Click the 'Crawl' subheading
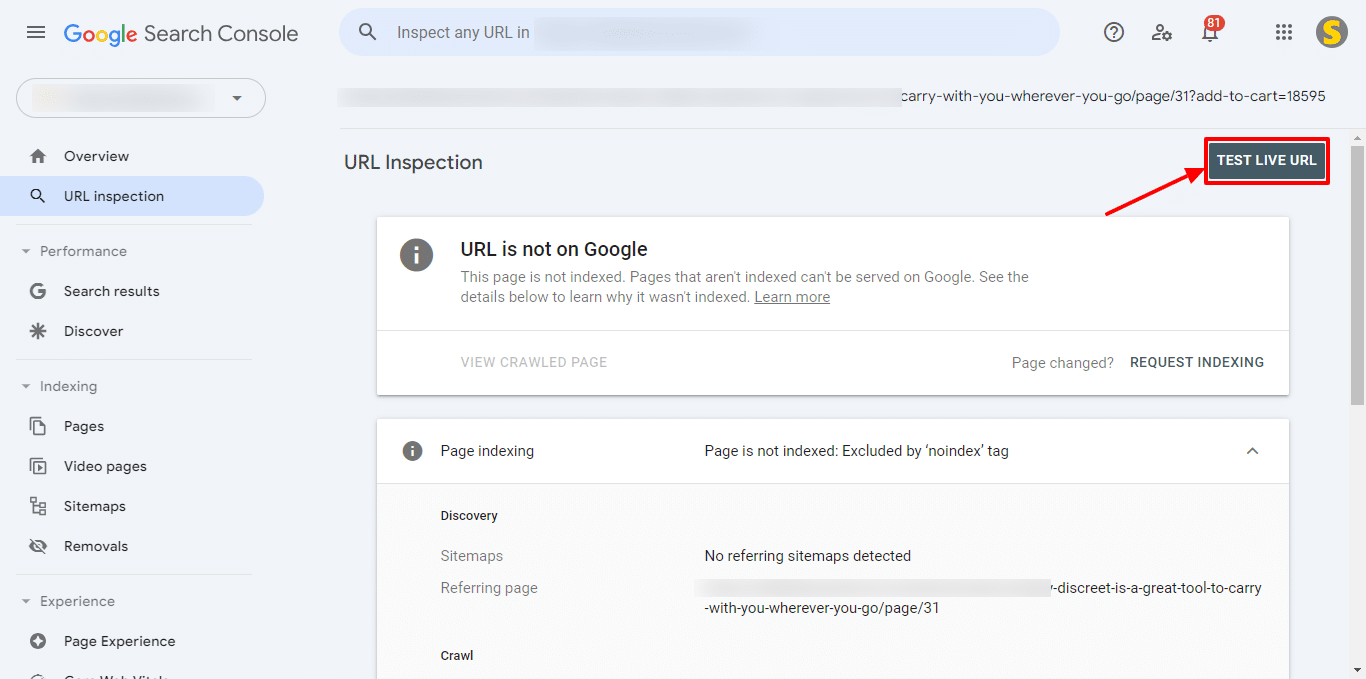 point(457,656)
